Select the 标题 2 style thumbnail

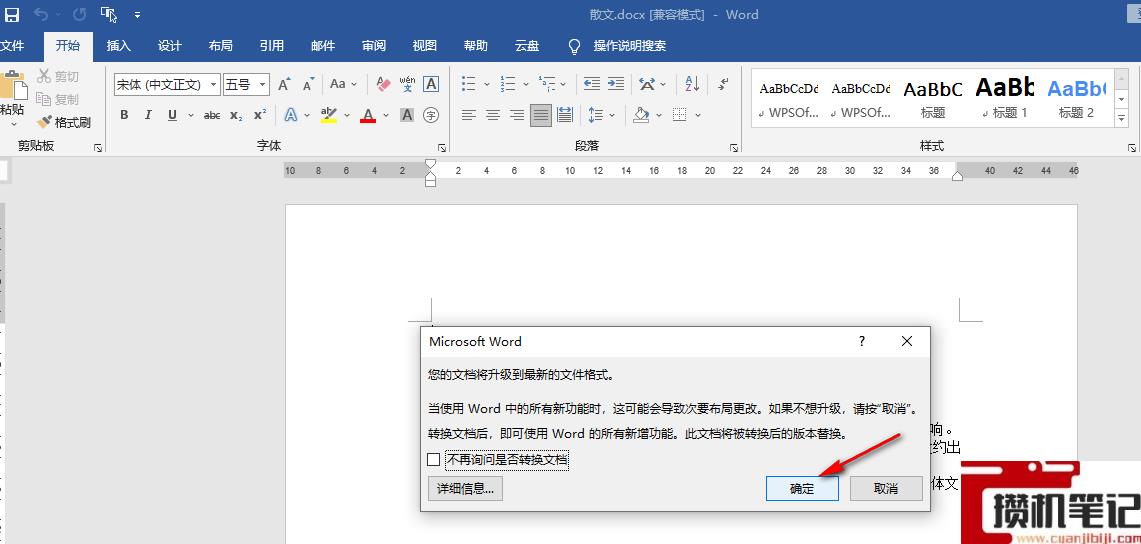tap(1076, 98)
